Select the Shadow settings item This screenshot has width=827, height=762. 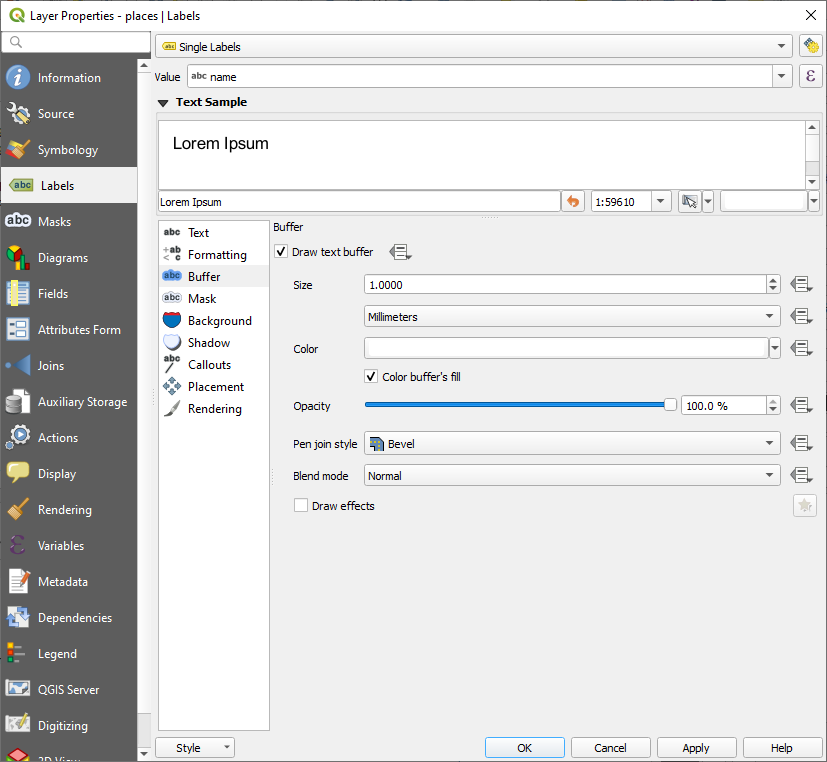pos(208,343)
